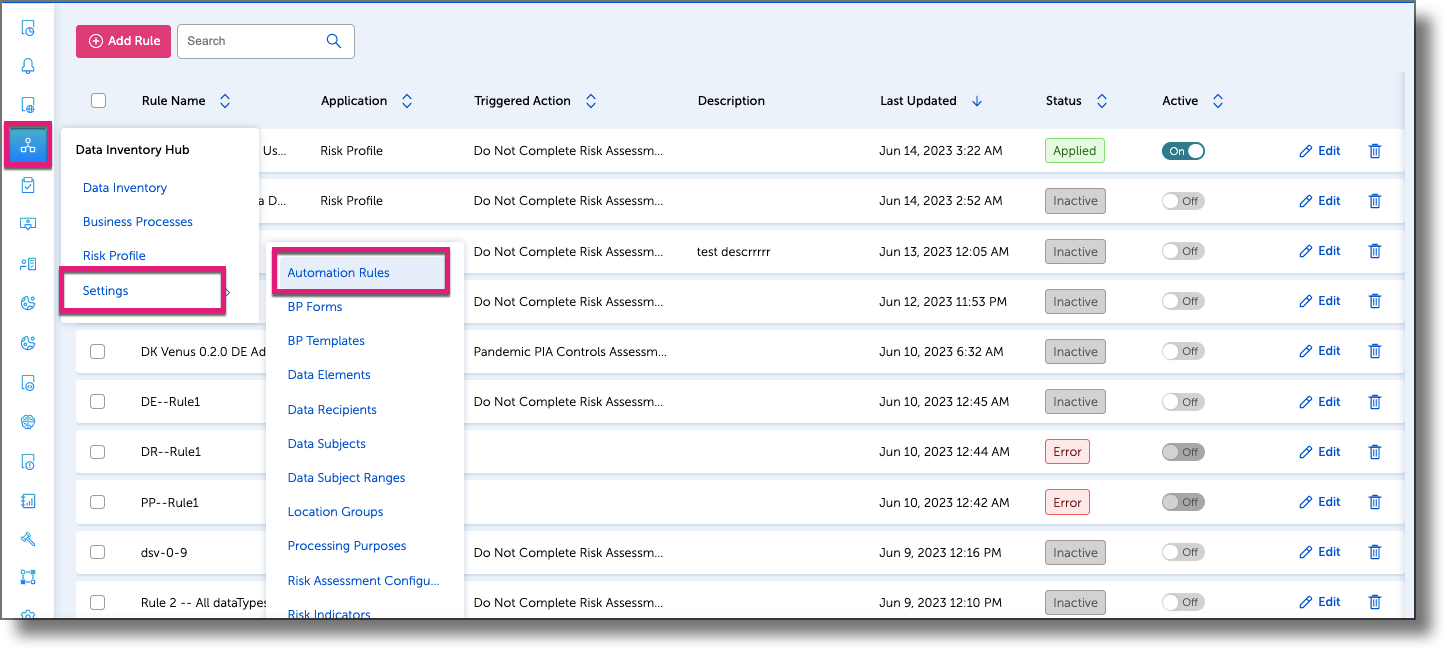Delete the dsv-0-9 rule using its trash icon

click(x=1375, y=551)
